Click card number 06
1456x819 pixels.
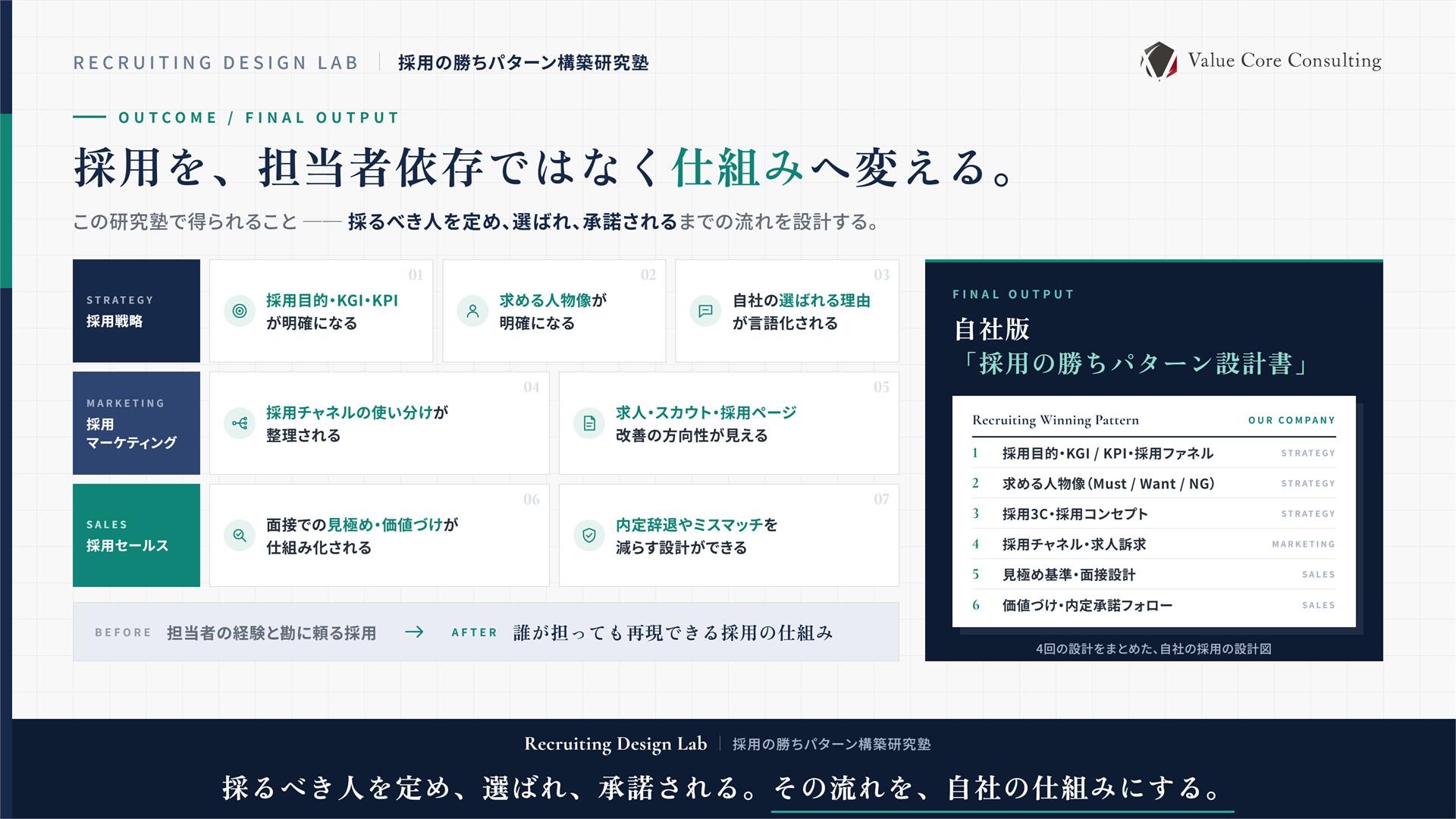(532, 499)
